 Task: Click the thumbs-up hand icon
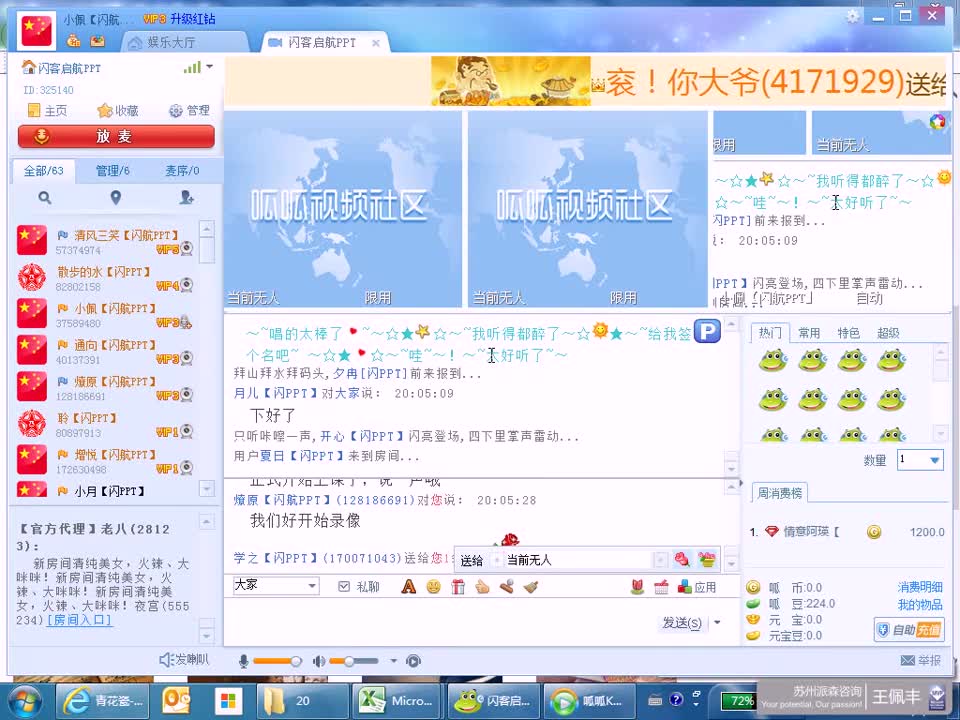click(482, 587)
